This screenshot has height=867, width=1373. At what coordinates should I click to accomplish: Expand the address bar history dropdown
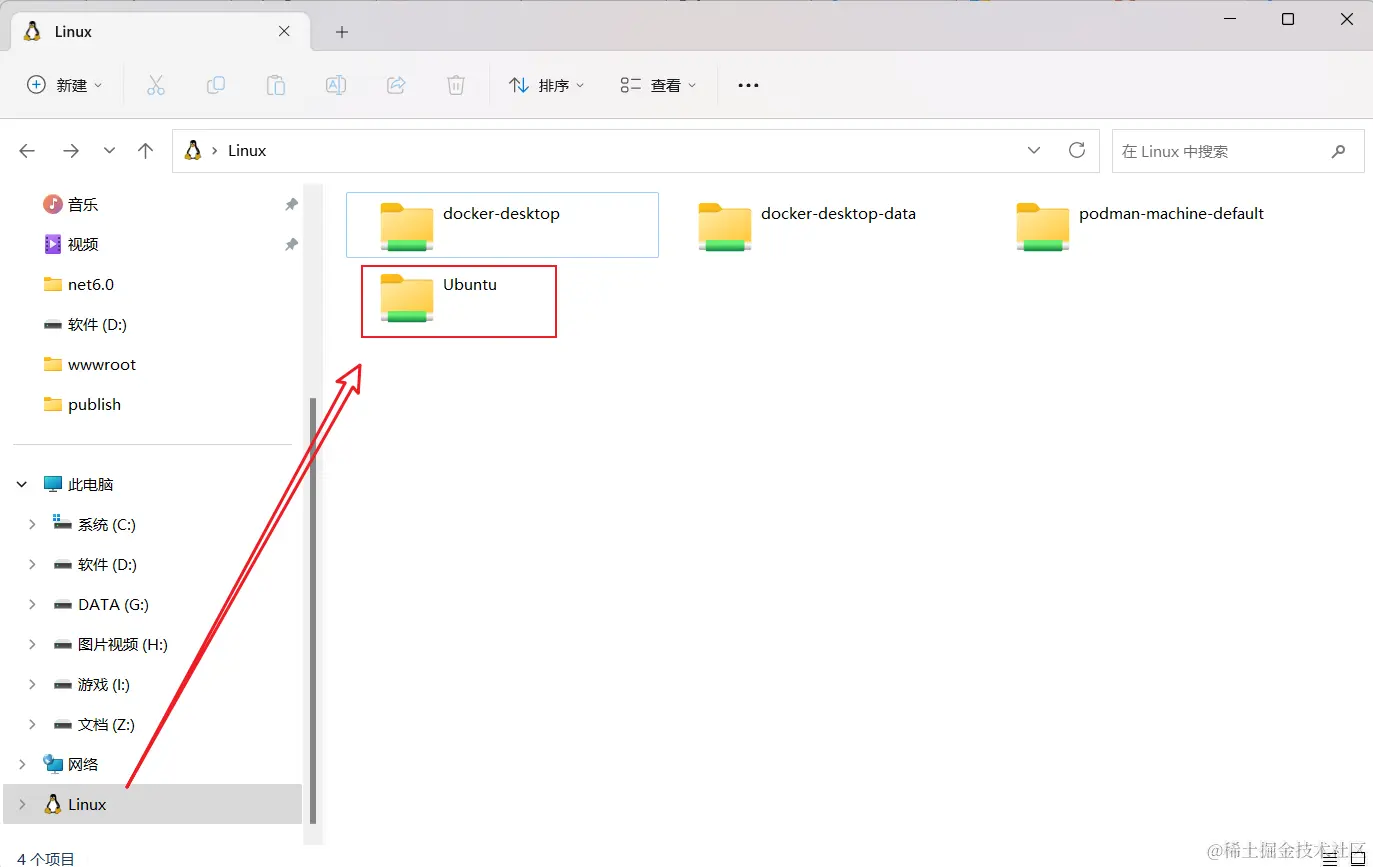[1034, 150]
